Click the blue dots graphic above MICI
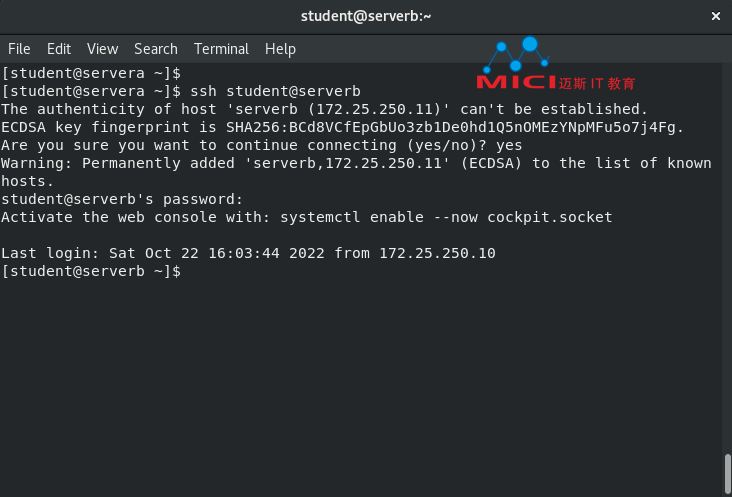The width and height of the screenshot is (732, 497). click(x=516, y=55)
